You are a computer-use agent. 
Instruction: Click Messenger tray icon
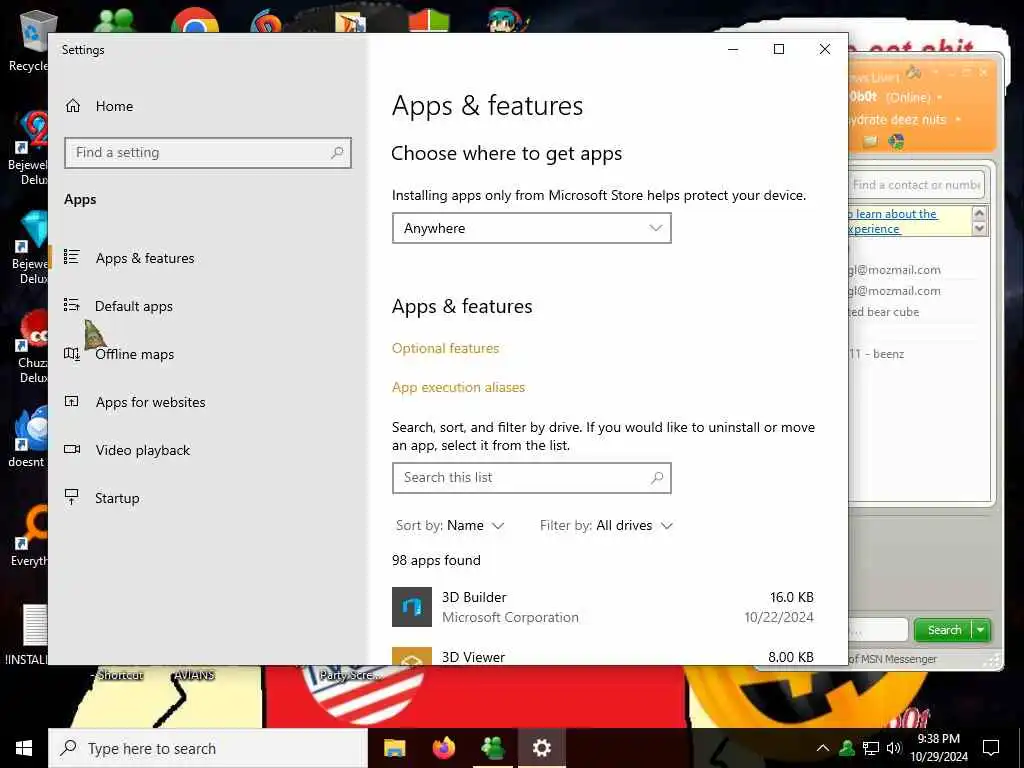[x=847, y=748]
